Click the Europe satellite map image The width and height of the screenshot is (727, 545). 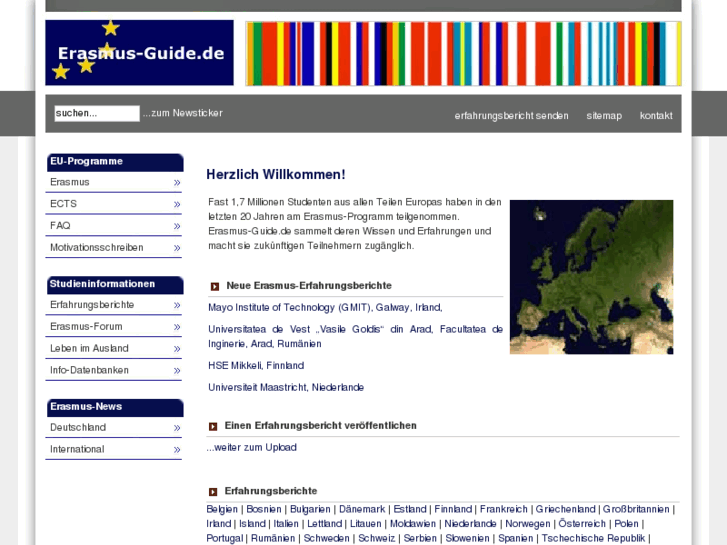tap(591, 277)
